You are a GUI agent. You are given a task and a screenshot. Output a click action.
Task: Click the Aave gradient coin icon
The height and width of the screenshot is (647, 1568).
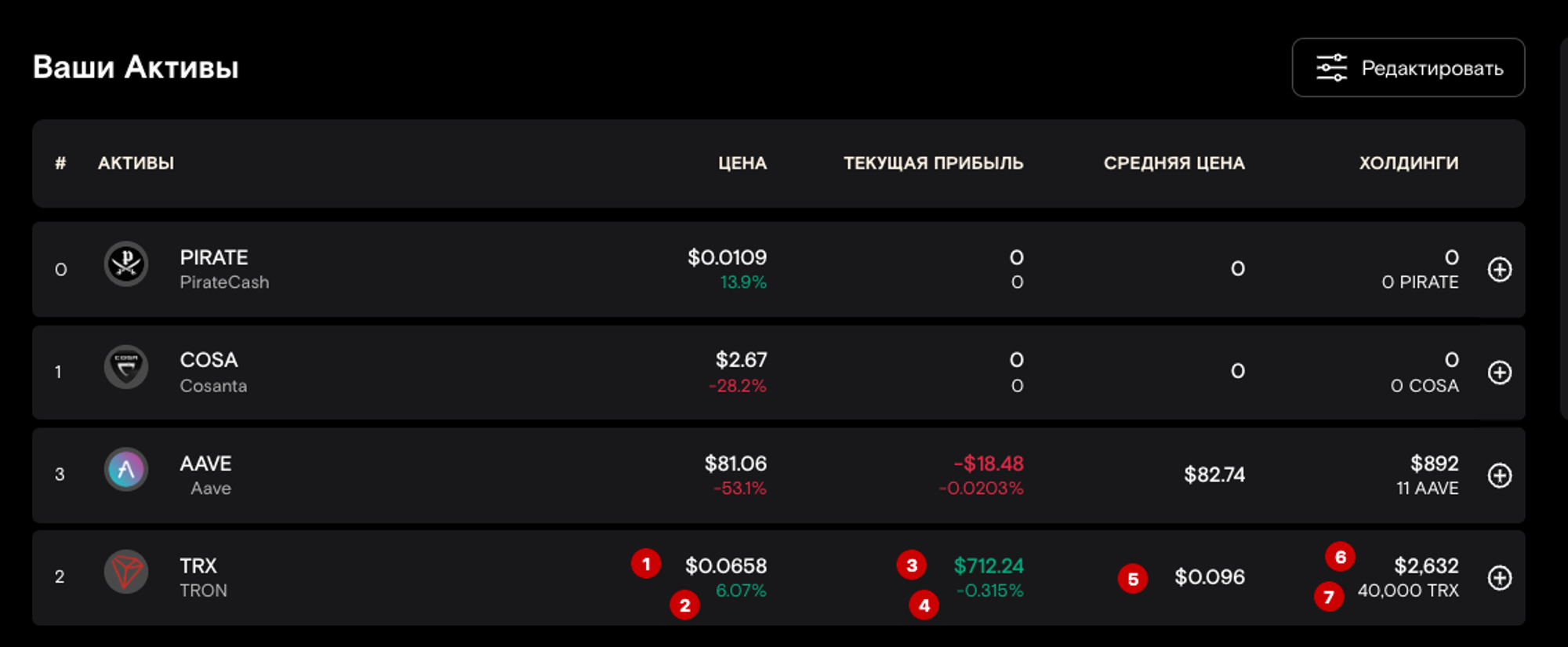click(126, 470)
